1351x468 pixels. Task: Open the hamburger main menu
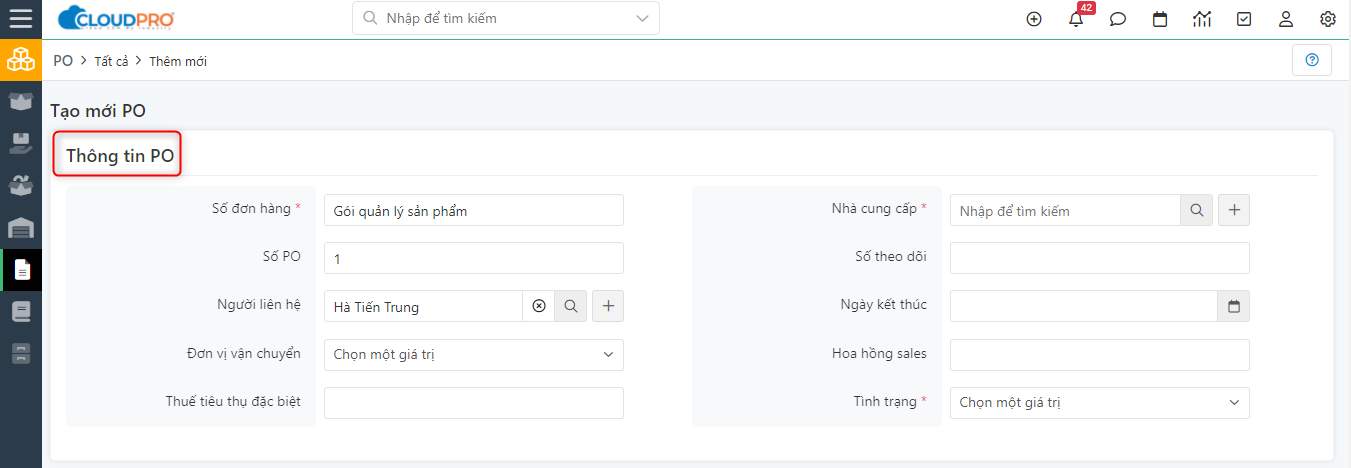point(20,18)
